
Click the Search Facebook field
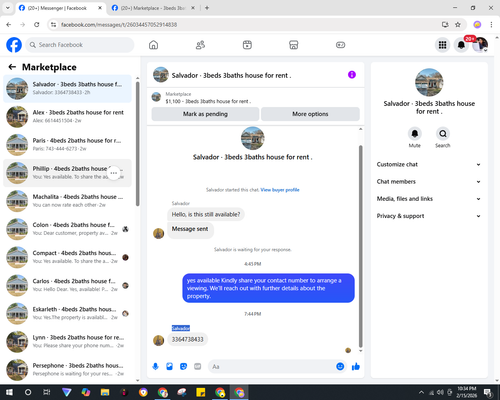[x=80, y=45]
